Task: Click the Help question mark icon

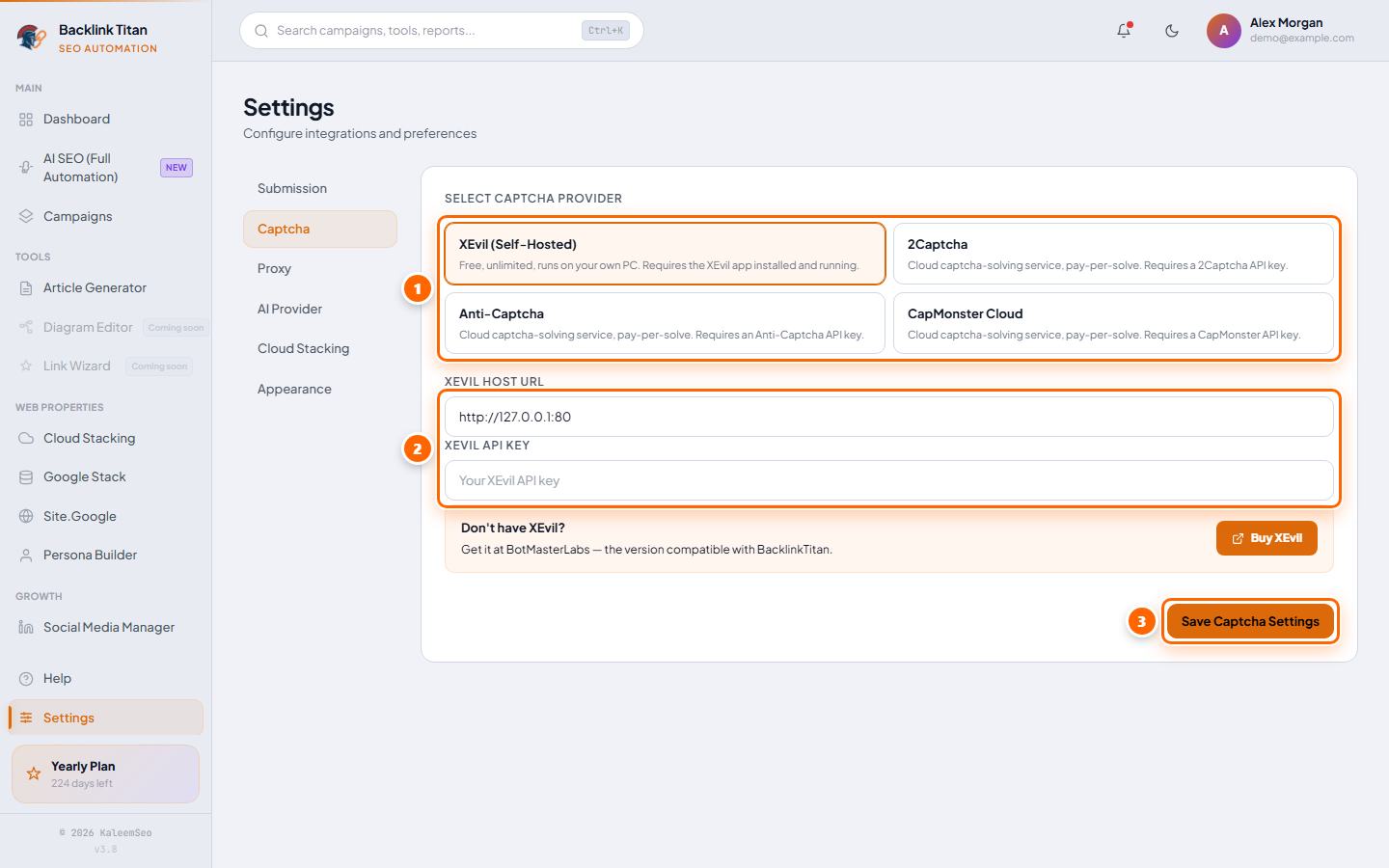Action: click(26, 679)
